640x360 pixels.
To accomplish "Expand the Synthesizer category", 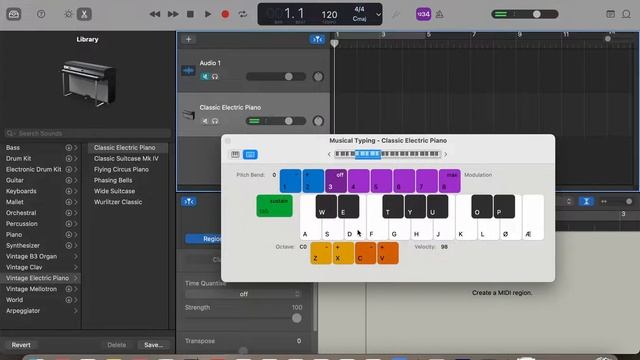I will pyautogui.click(x=76, y=245).
